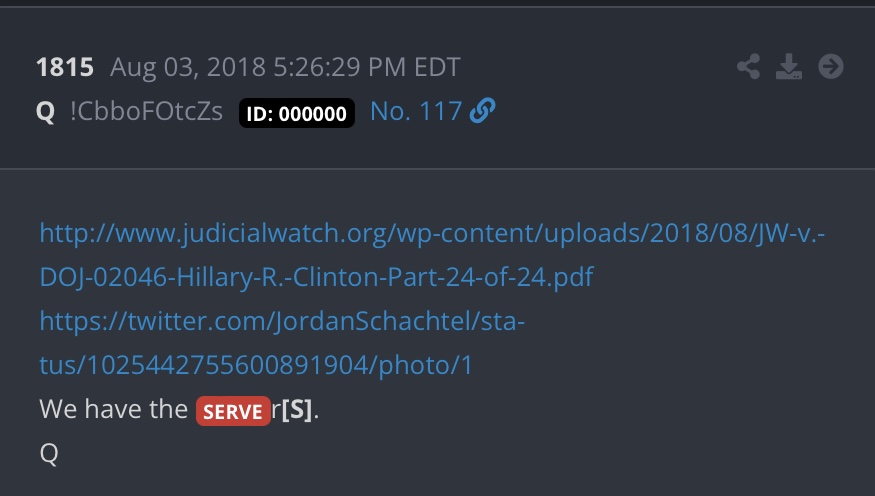Click the bold Q author name in header
The image size is (875, 496).
45,112
